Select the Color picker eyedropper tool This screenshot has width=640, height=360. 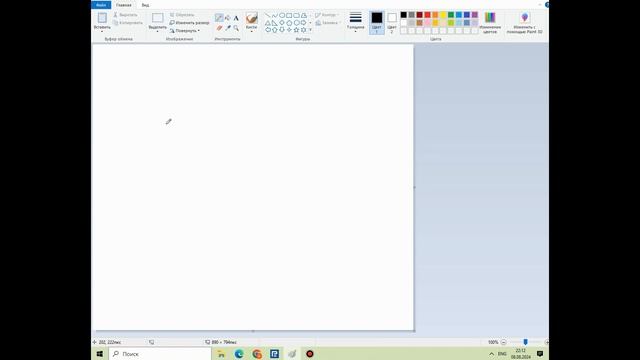click(x=228, y=28)
